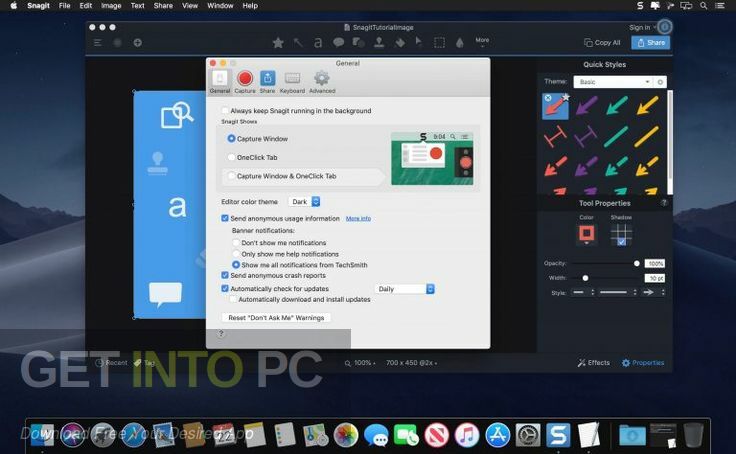Open Spotlight search in the menu bar
Image resolution: width=736 pixels, height=454 pixels.
(x=703, y=6)
